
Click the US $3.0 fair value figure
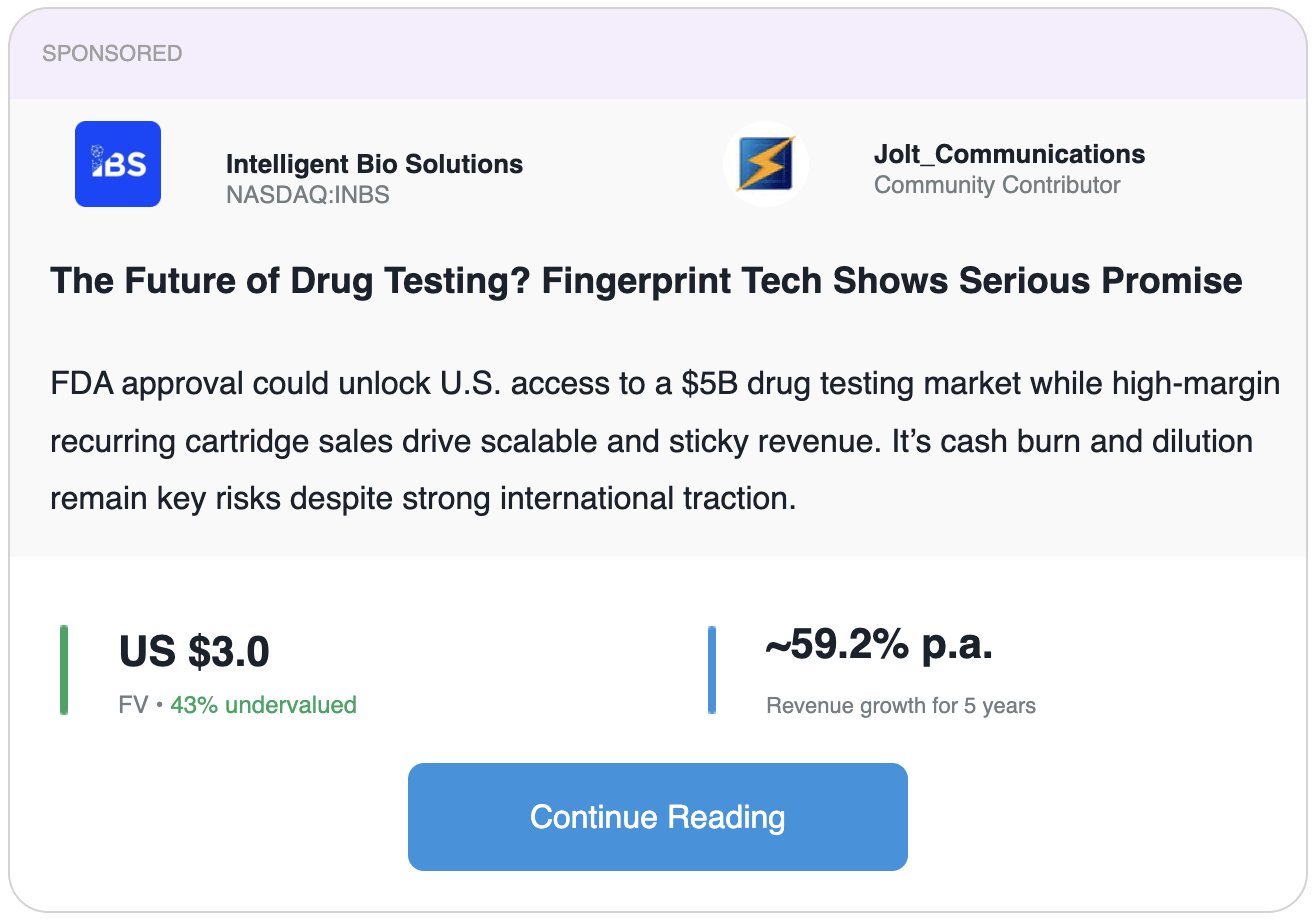pyautogui.click(x=194, y=652)
